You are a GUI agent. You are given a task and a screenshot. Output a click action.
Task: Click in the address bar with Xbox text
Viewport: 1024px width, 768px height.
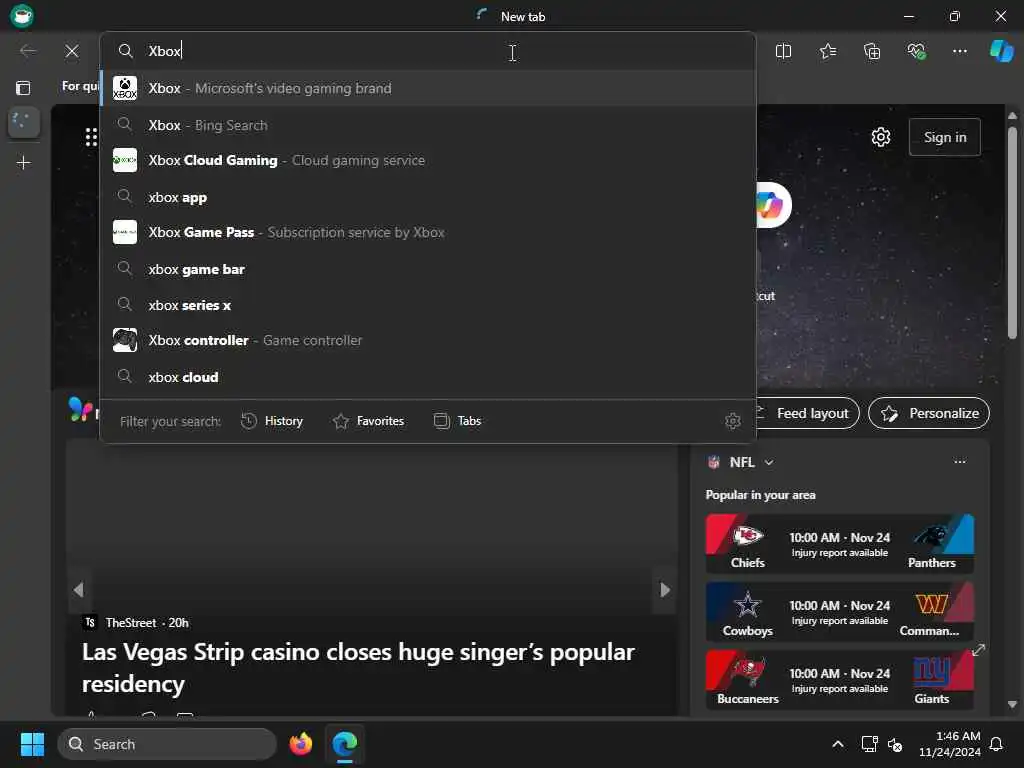click(x=428, y=51)
